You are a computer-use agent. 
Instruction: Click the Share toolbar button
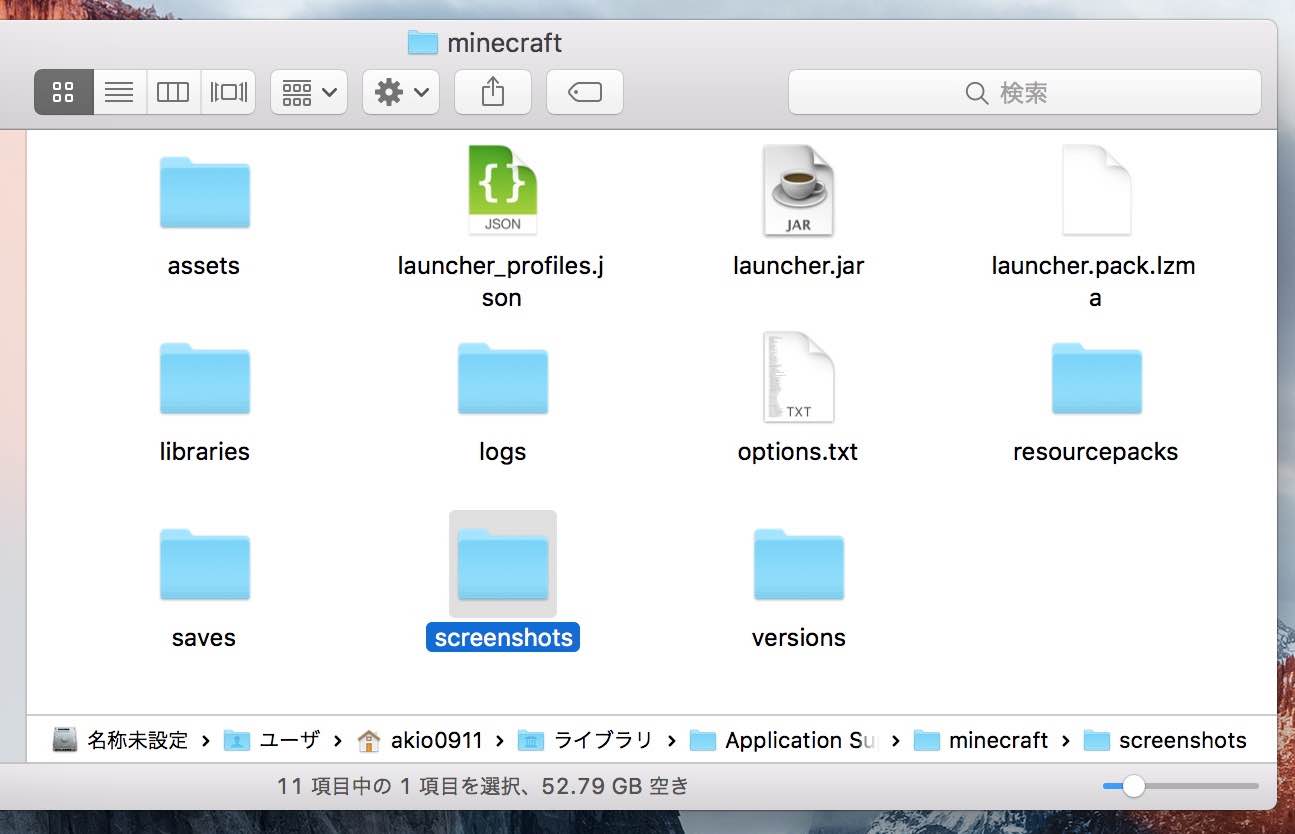(492, 92)
